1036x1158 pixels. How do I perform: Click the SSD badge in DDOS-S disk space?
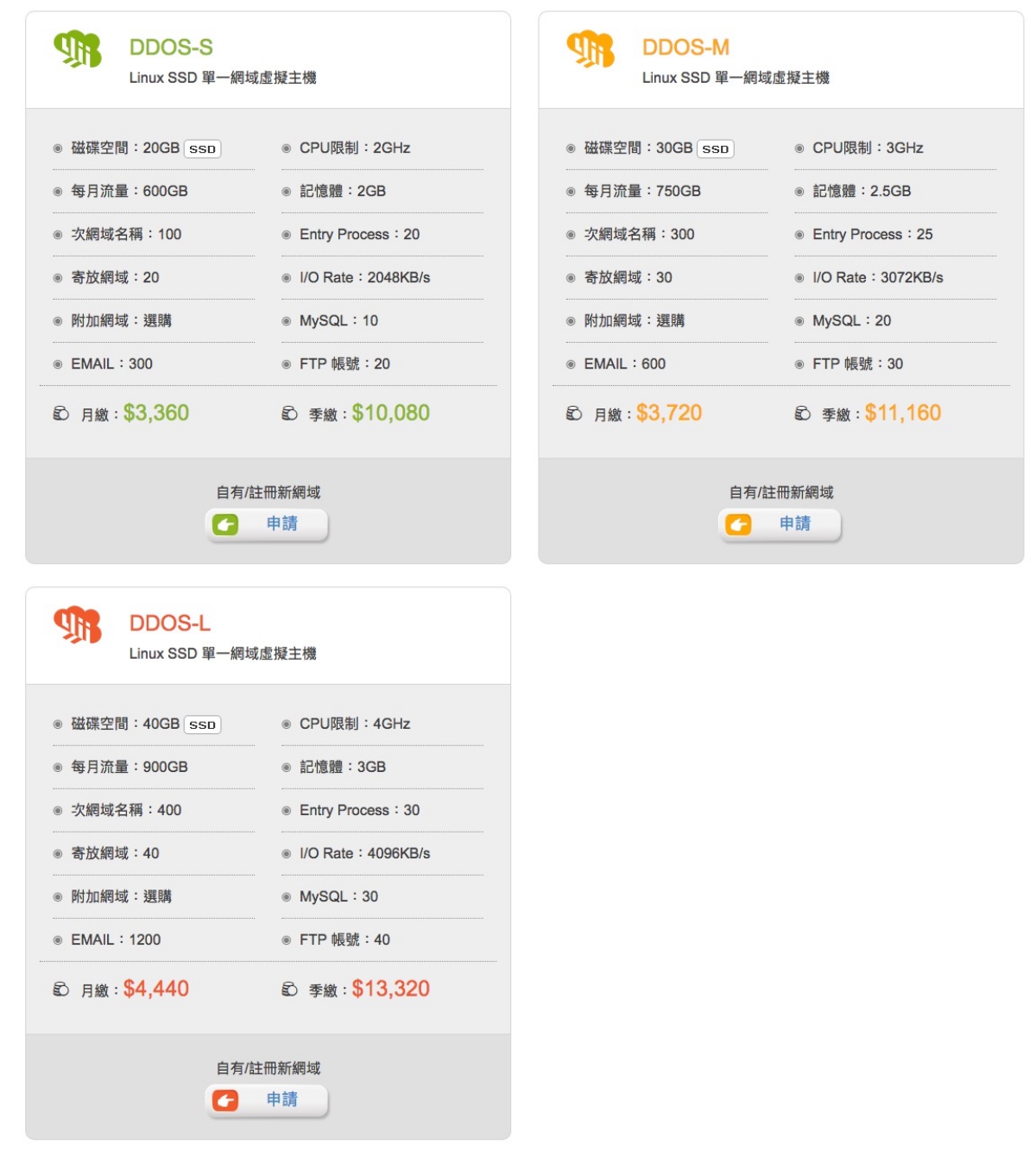point(203,149)
